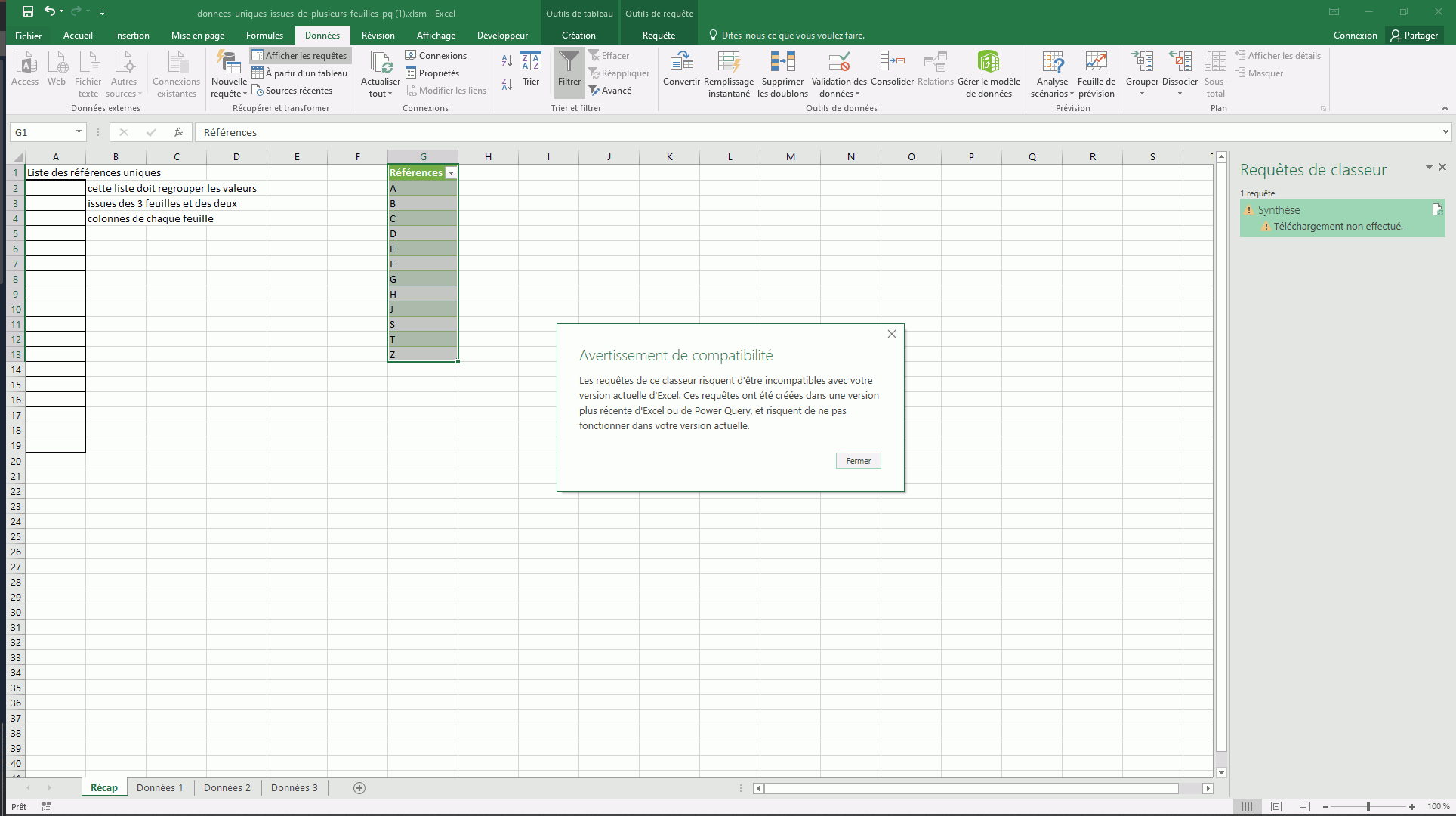Open the Formules ribbon tab
Screen dimensions: 1456x816
264,36
